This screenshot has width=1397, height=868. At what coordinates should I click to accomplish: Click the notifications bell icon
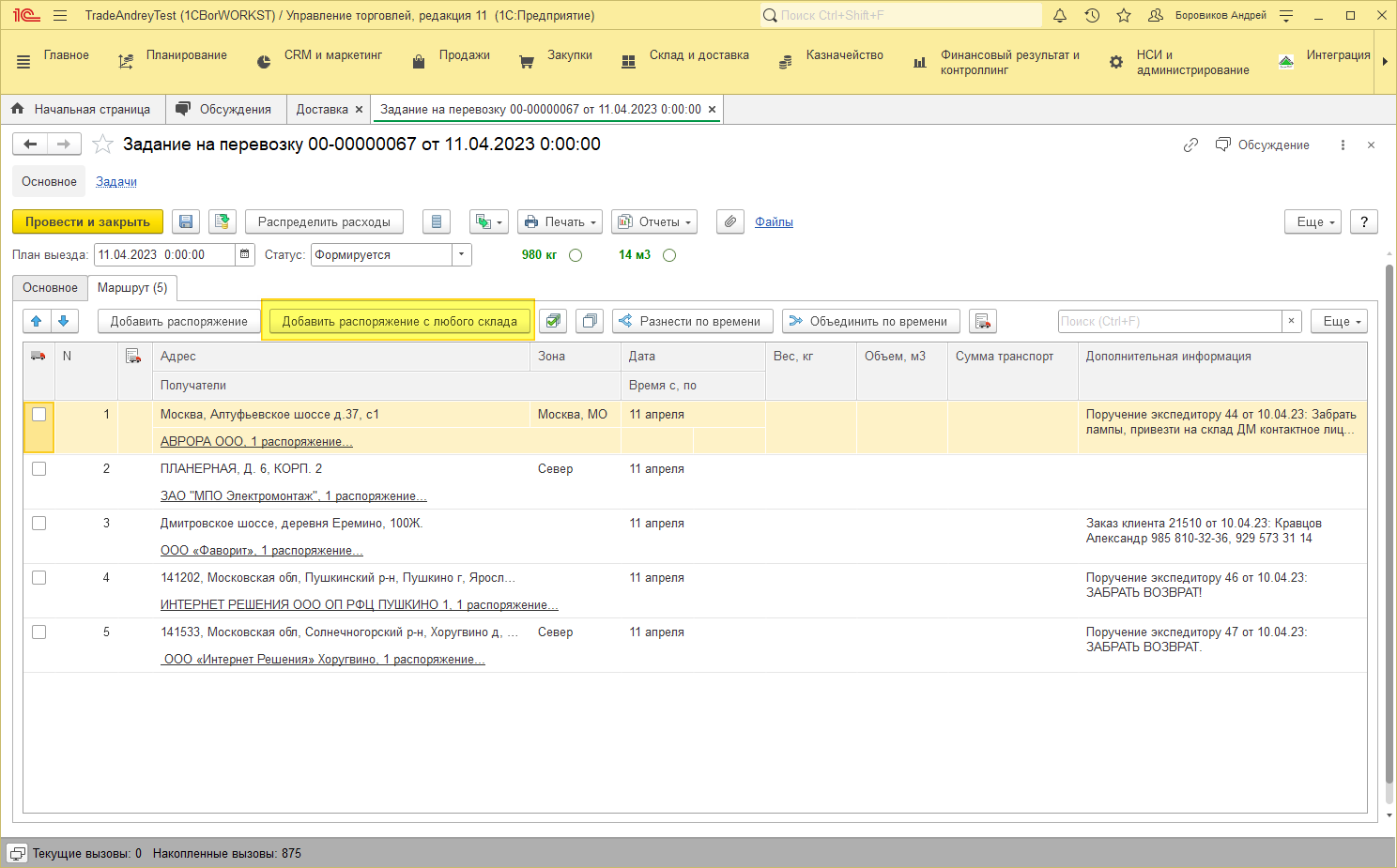pos(1060,15)
